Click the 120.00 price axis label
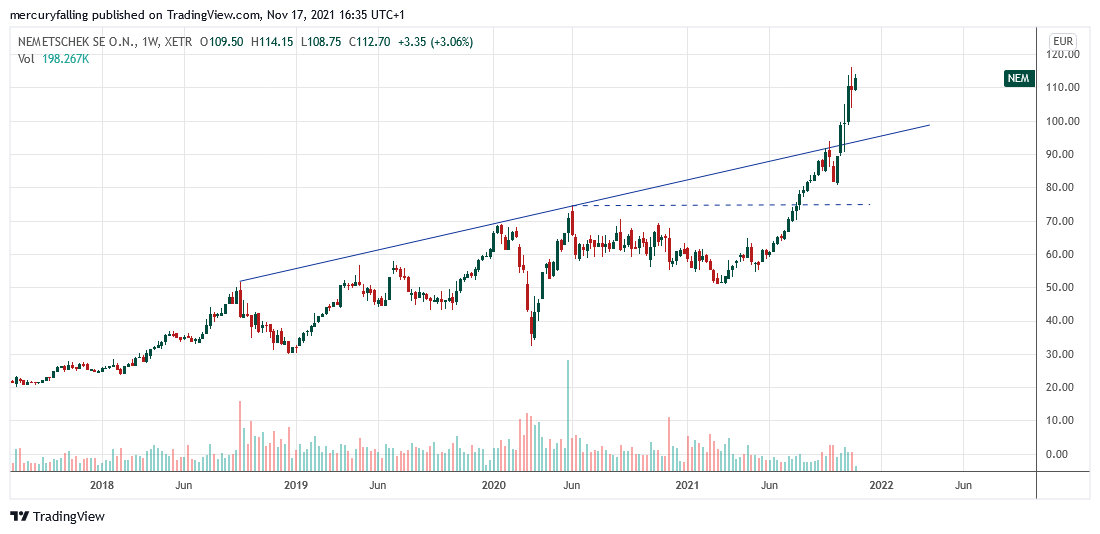Viewport: 1100px width, 534px height. click(x=1062, y=54)
